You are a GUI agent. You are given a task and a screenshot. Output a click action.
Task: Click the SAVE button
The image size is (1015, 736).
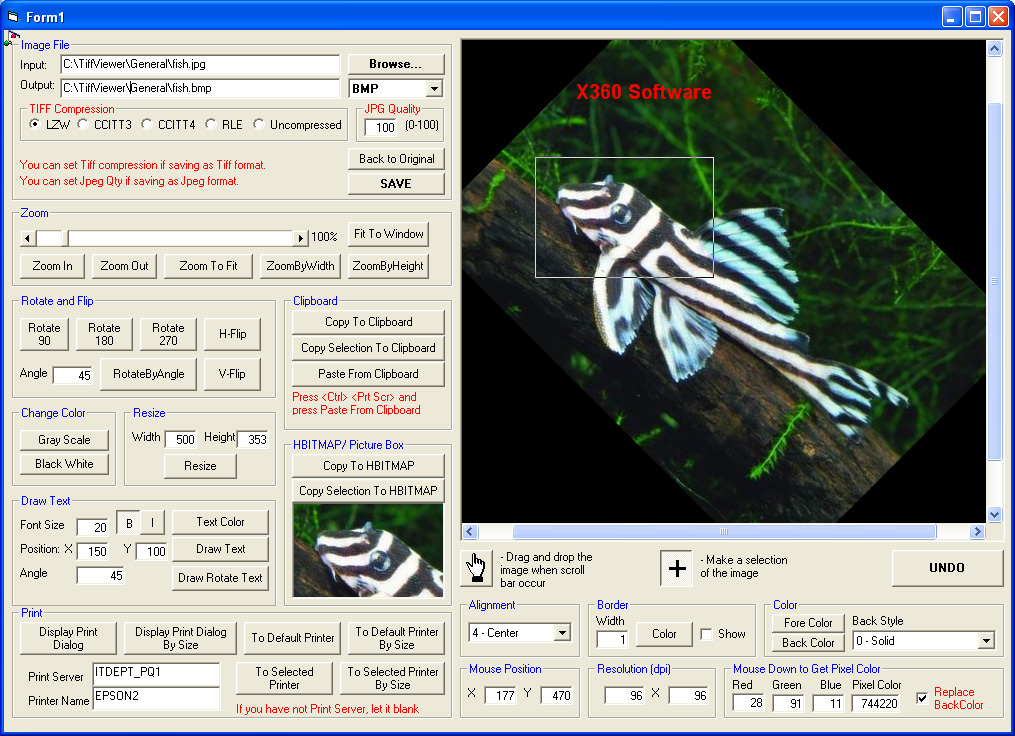(394, 183)
